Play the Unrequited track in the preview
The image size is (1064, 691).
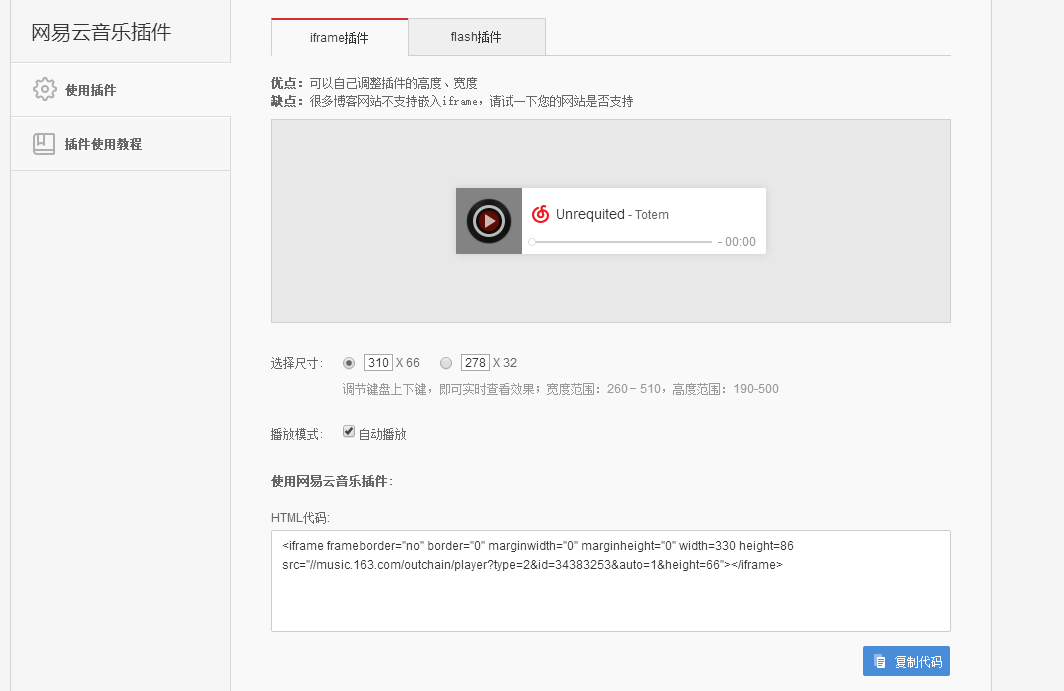pos(489,221)
